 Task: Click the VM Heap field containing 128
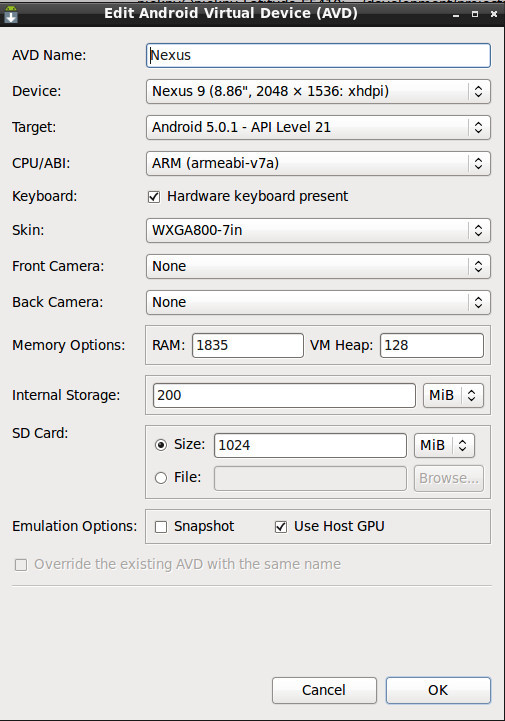432,345
